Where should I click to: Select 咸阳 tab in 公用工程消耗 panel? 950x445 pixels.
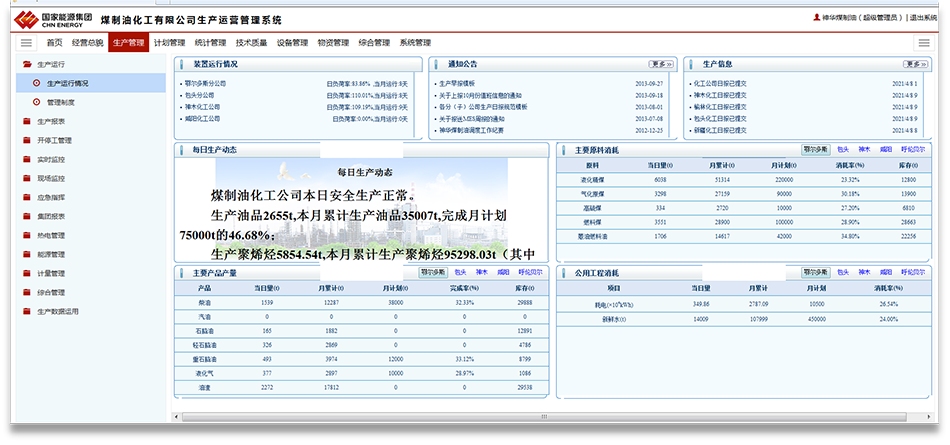click(886, 273)
